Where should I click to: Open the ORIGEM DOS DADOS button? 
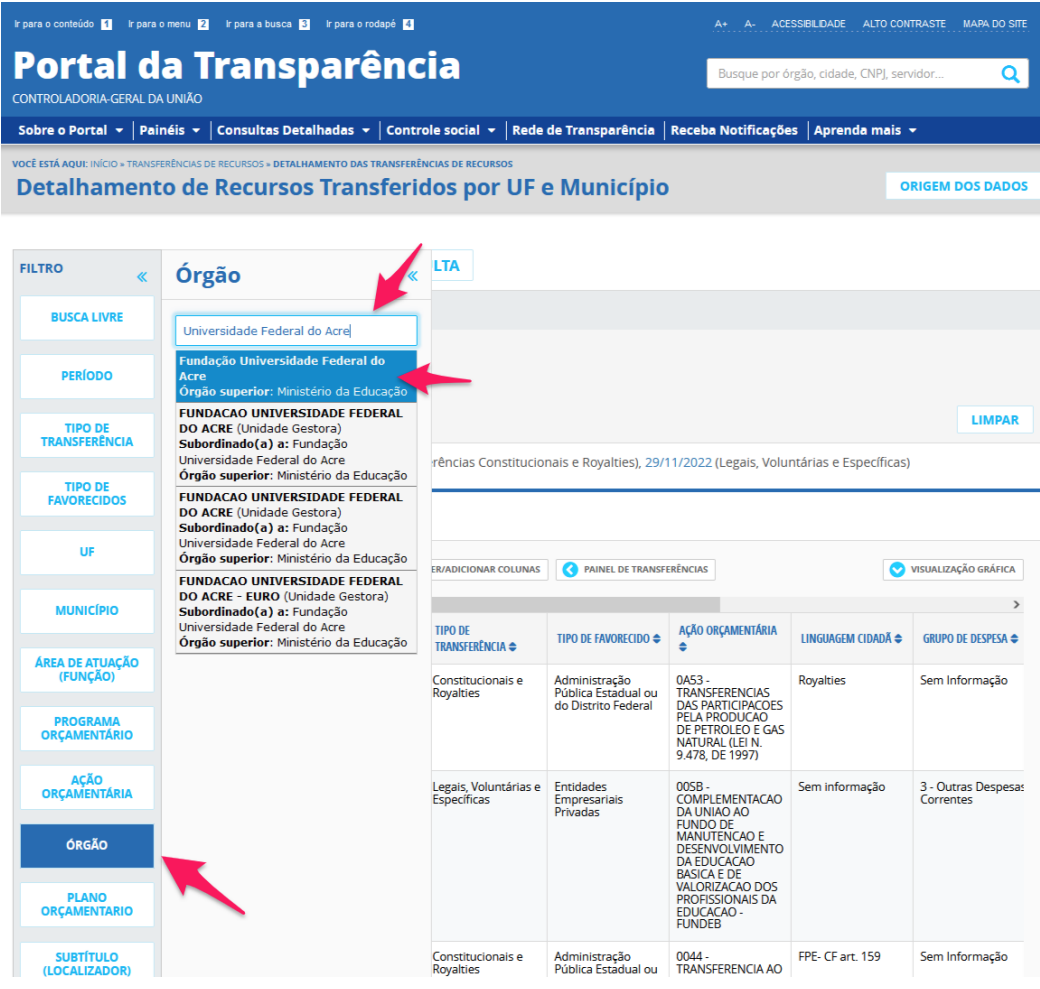pyautogui.click(x=963, y=186)
